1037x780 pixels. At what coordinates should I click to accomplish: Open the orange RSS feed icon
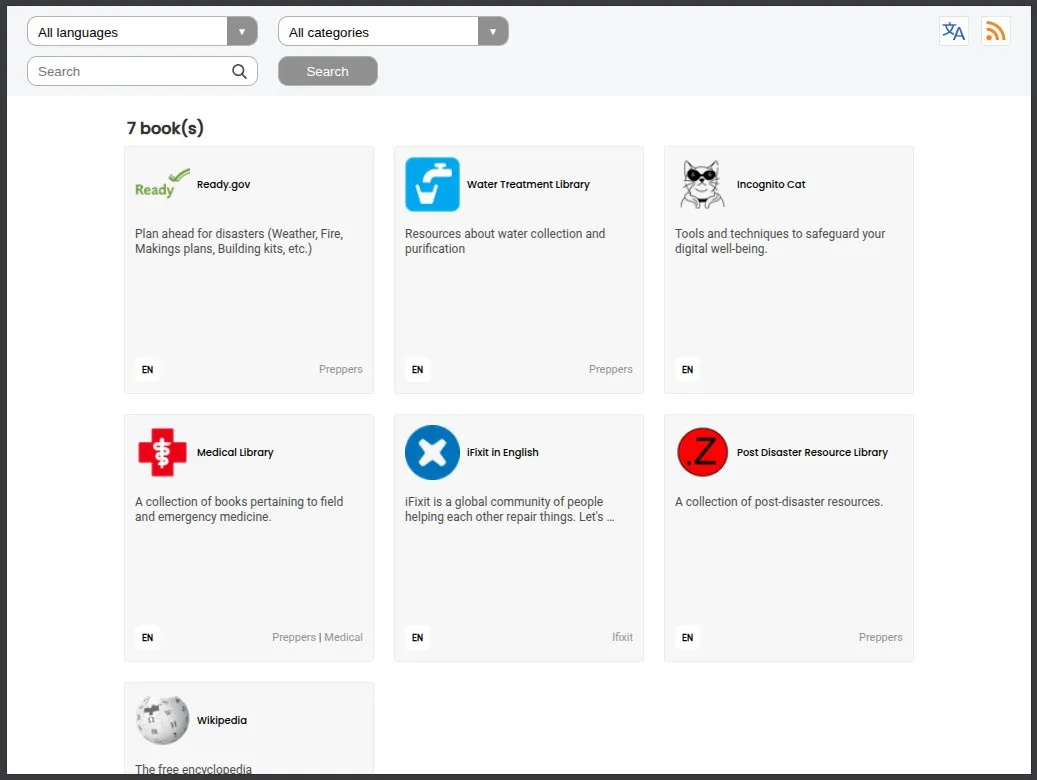pyautogui.click(x=995, y=31)
